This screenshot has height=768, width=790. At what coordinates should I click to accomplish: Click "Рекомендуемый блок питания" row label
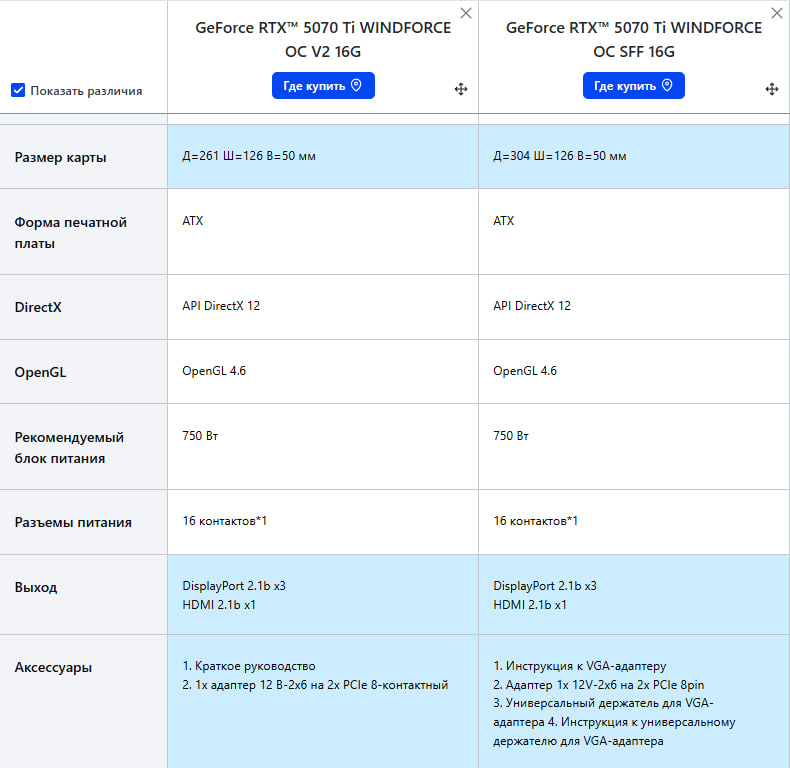click(x=70, y=447)
